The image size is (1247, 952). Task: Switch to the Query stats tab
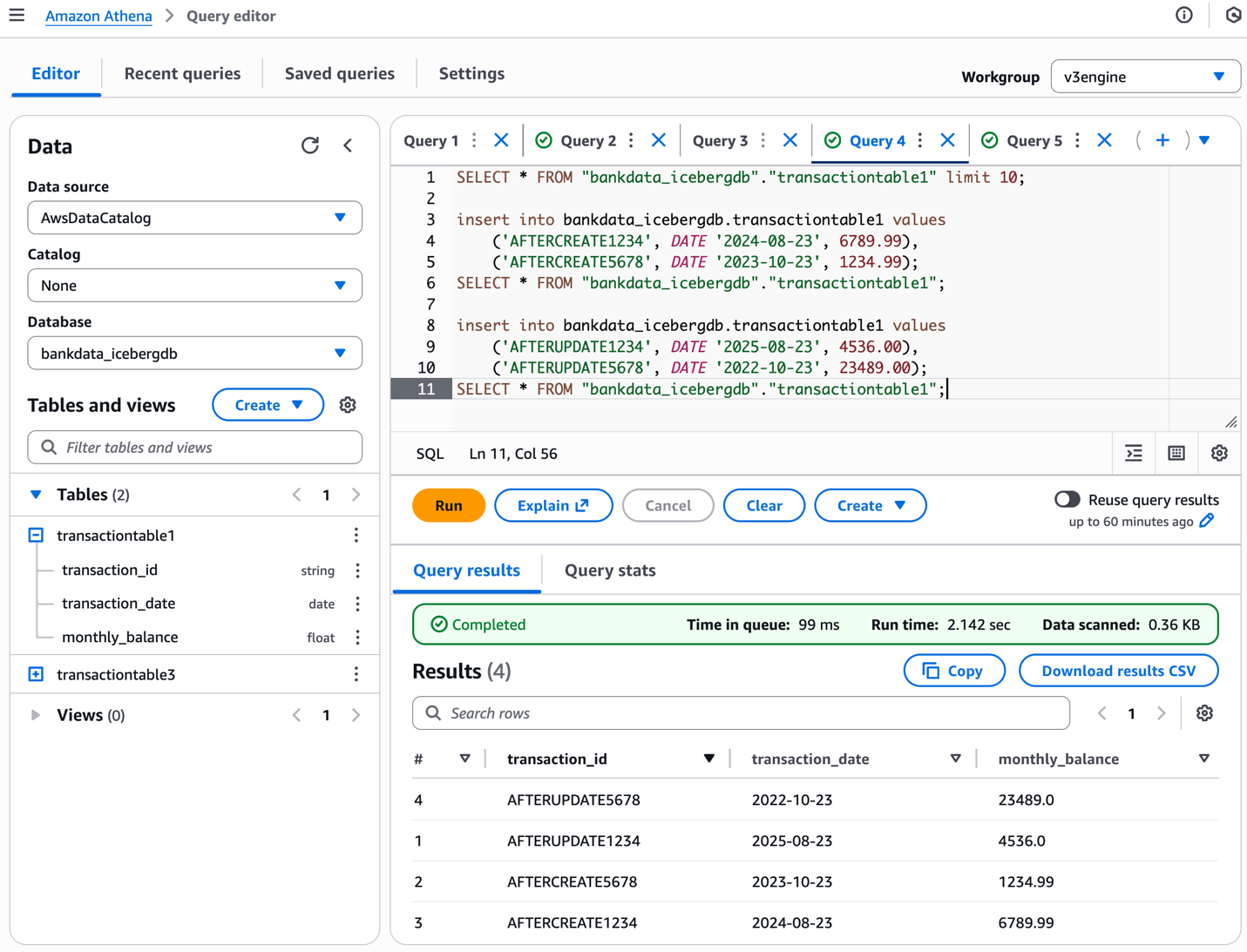point(609,570)
